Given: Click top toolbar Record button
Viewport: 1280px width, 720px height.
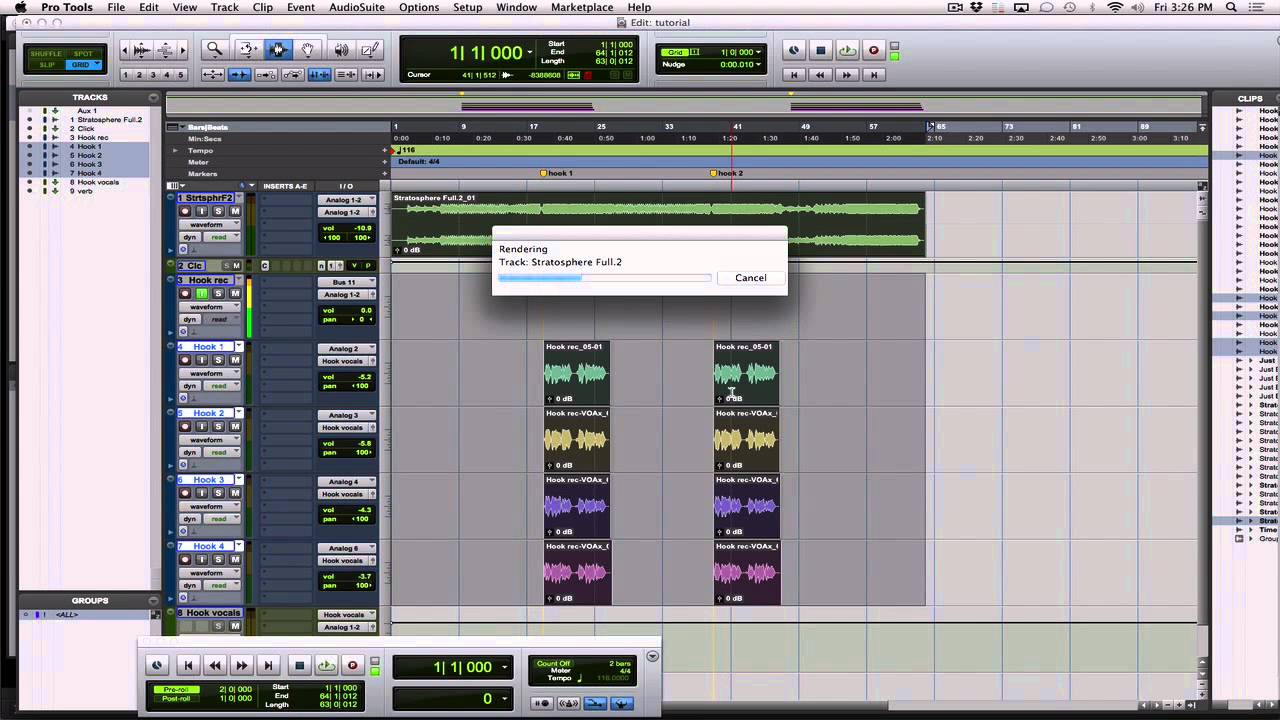Looking at the screenshot, I should click(874, 50).
